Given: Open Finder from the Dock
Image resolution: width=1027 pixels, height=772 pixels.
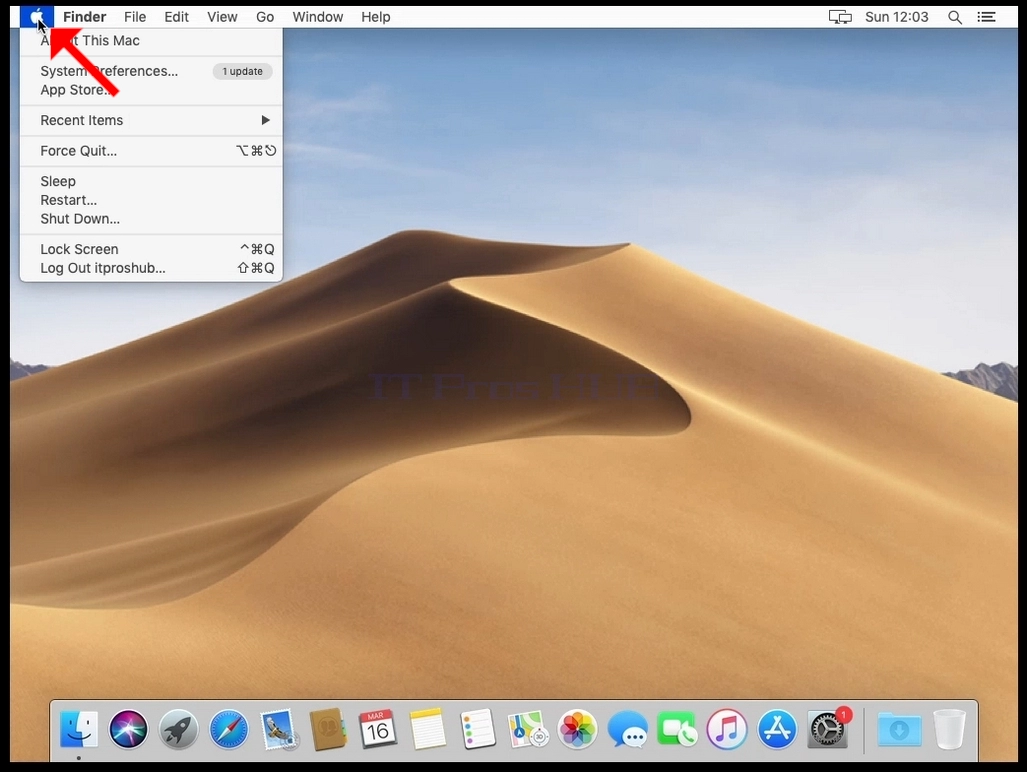Looking at the screenshot, I should click(79, 729).
